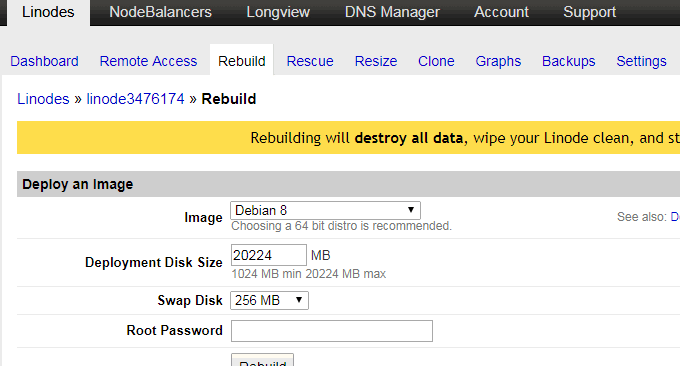
Task: Go to NodeBalancers in top navigation
Action: click(160, 12)
